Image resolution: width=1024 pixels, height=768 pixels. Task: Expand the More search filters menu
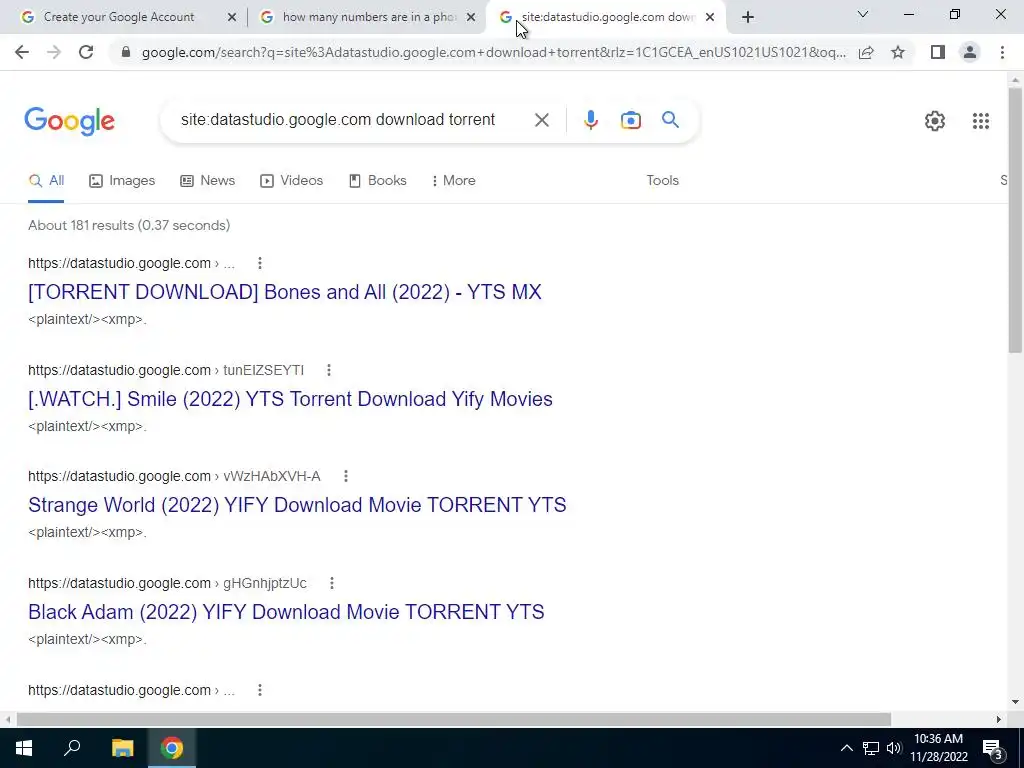click(x=453, y=181)
